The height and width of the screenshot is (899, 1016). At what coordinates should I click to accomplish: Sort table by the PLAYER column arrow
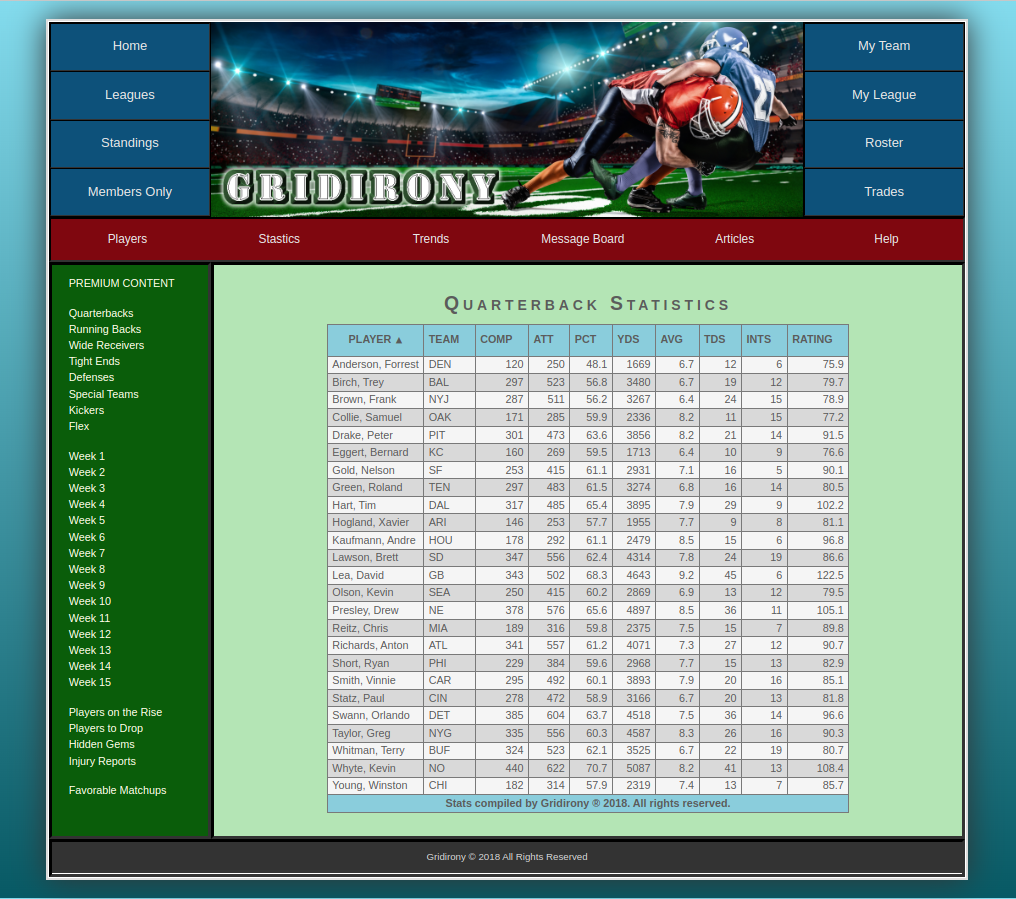click(x=375, y=339)
